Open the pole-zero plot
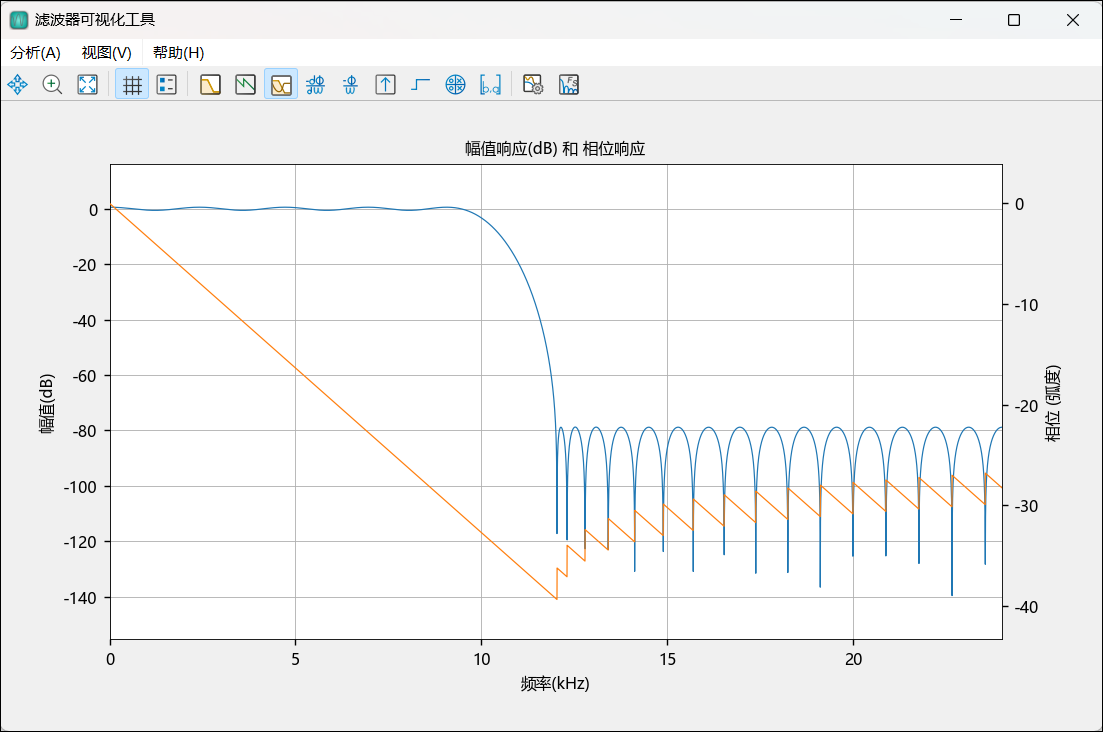This screenshot has width=1103, height=732. click(455, 85)
